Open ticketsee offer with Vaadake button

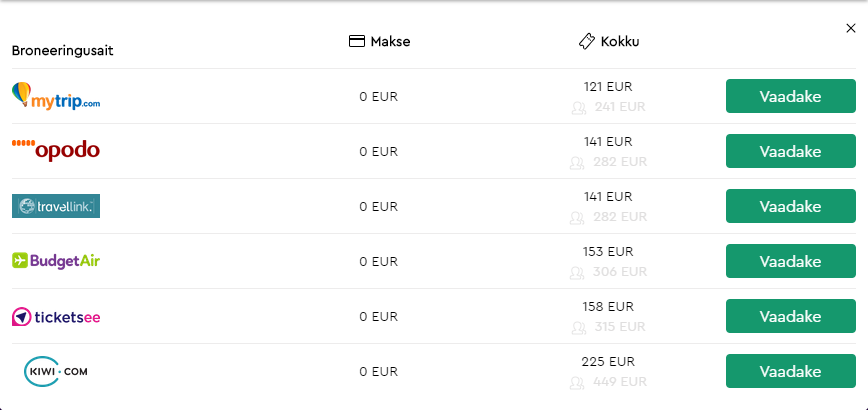[x=790, y=316]
